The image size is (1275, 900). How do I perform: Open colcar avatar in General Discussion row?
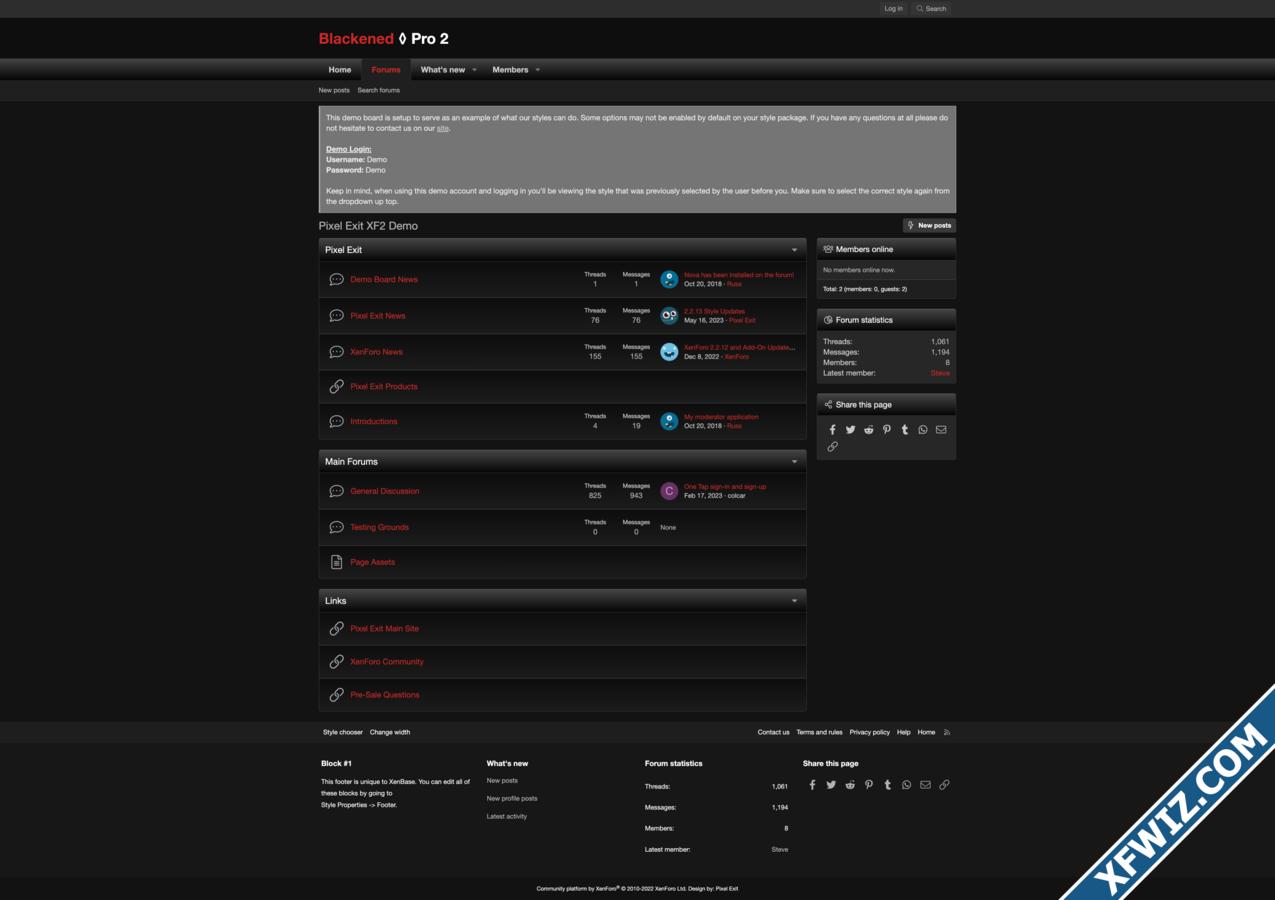click(669, 491)
